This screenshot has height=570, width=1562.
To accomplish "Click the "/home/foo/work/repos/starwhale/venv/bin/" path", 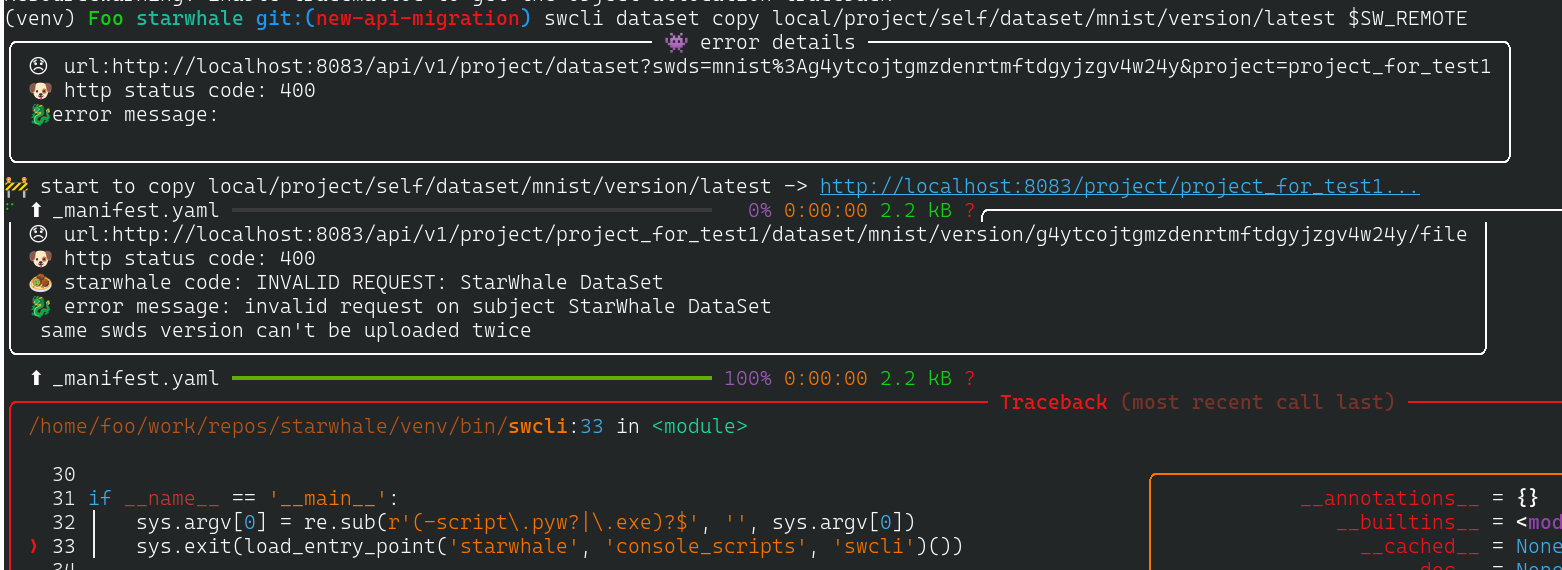I will pyautogui.click(x=268, y=427).
